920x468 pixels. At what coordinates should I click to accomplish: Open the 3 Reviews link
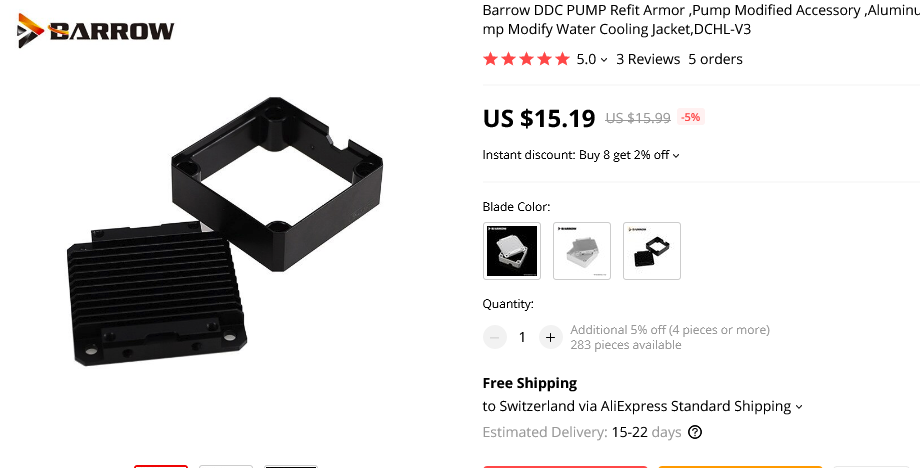(x=648, y=59)
